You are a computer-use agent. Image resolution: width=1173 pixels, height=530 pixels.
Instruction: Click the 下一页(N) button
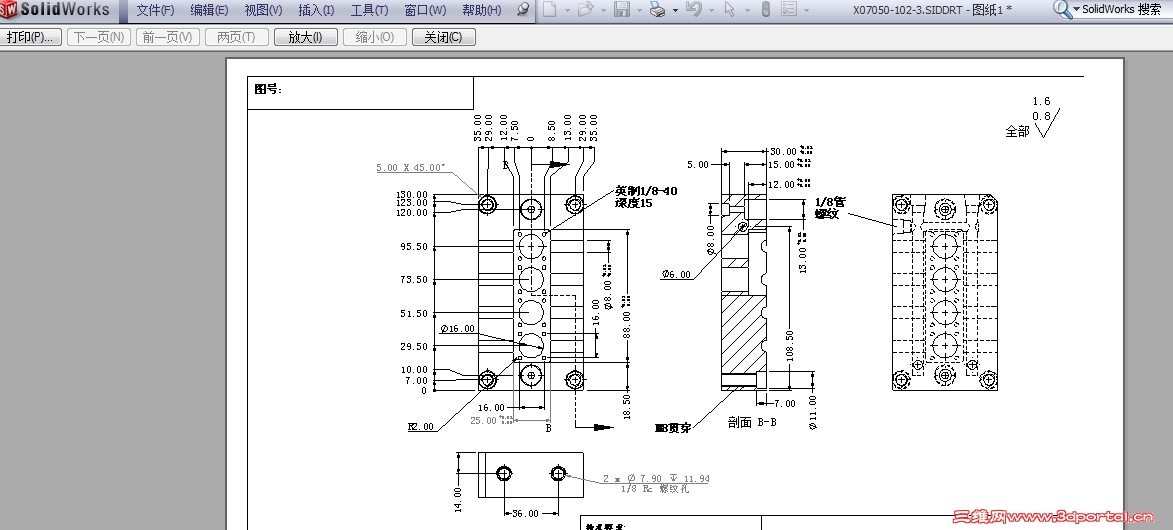click(99, 37)
